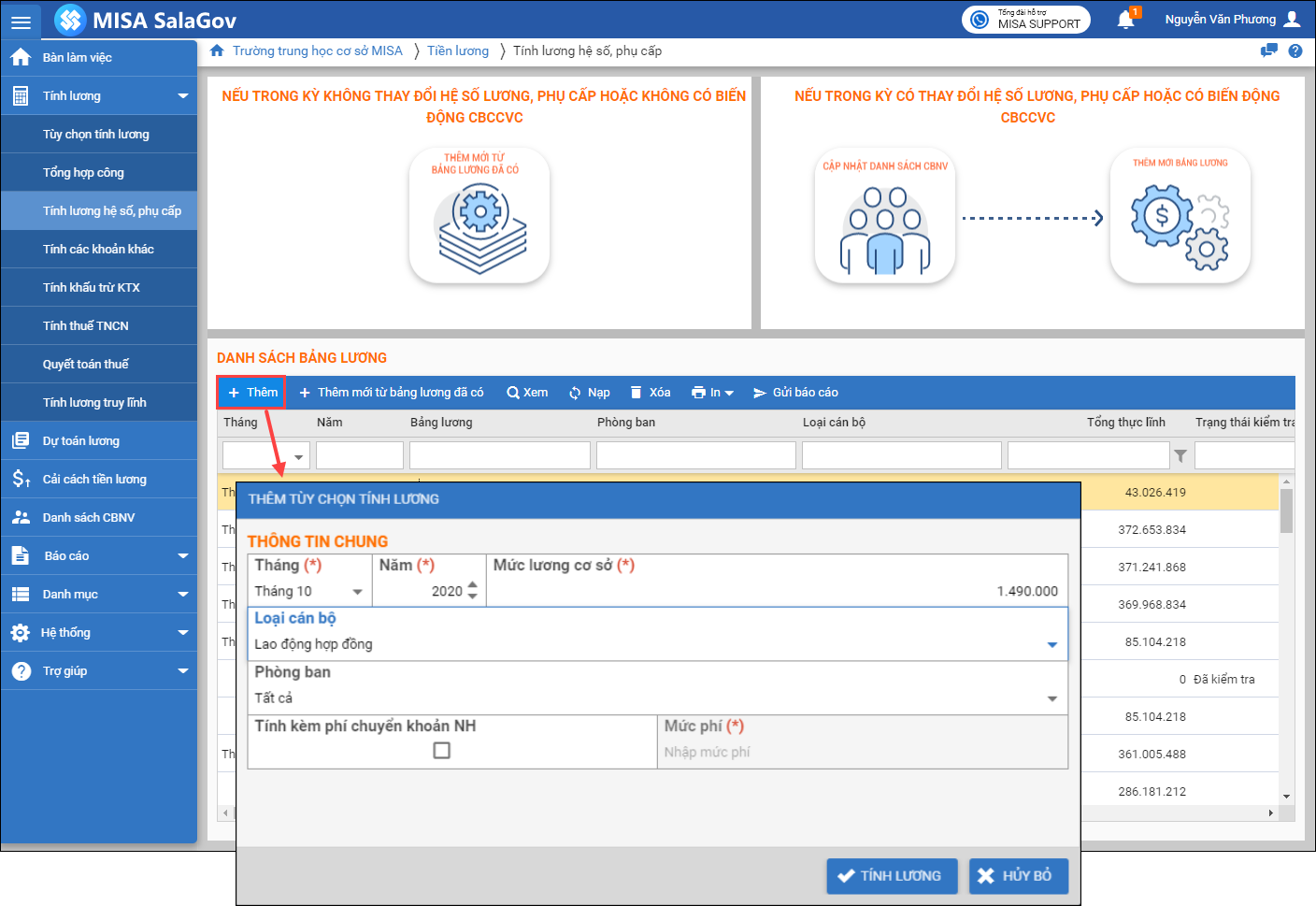The image size is (1316, 906).
Task: Click the Tính lương calculator icon
Action: pyautogui.click(x=21, y=95)
